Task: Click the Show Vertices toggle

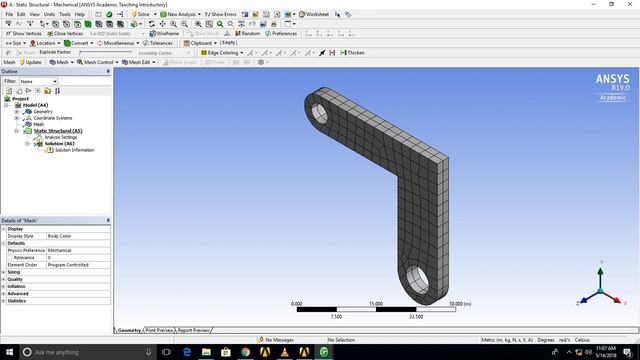Action: (24, 33)
